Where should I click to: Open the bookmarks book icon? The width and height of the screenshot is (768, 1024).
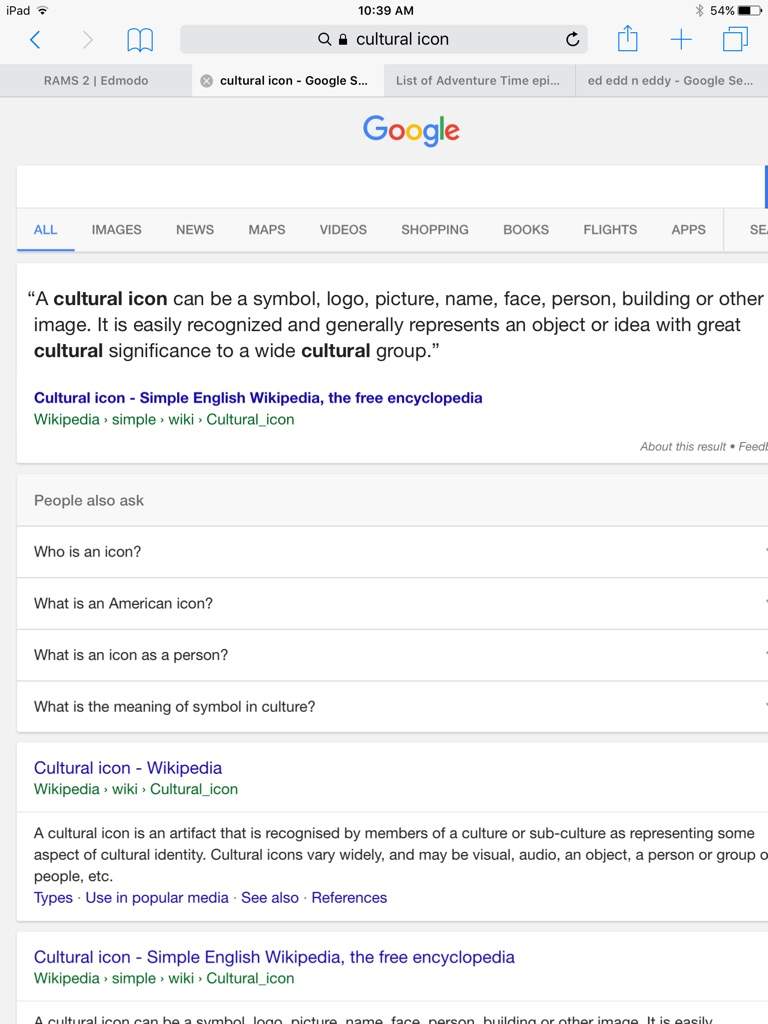pyautogui.click(x=140, y=40)
